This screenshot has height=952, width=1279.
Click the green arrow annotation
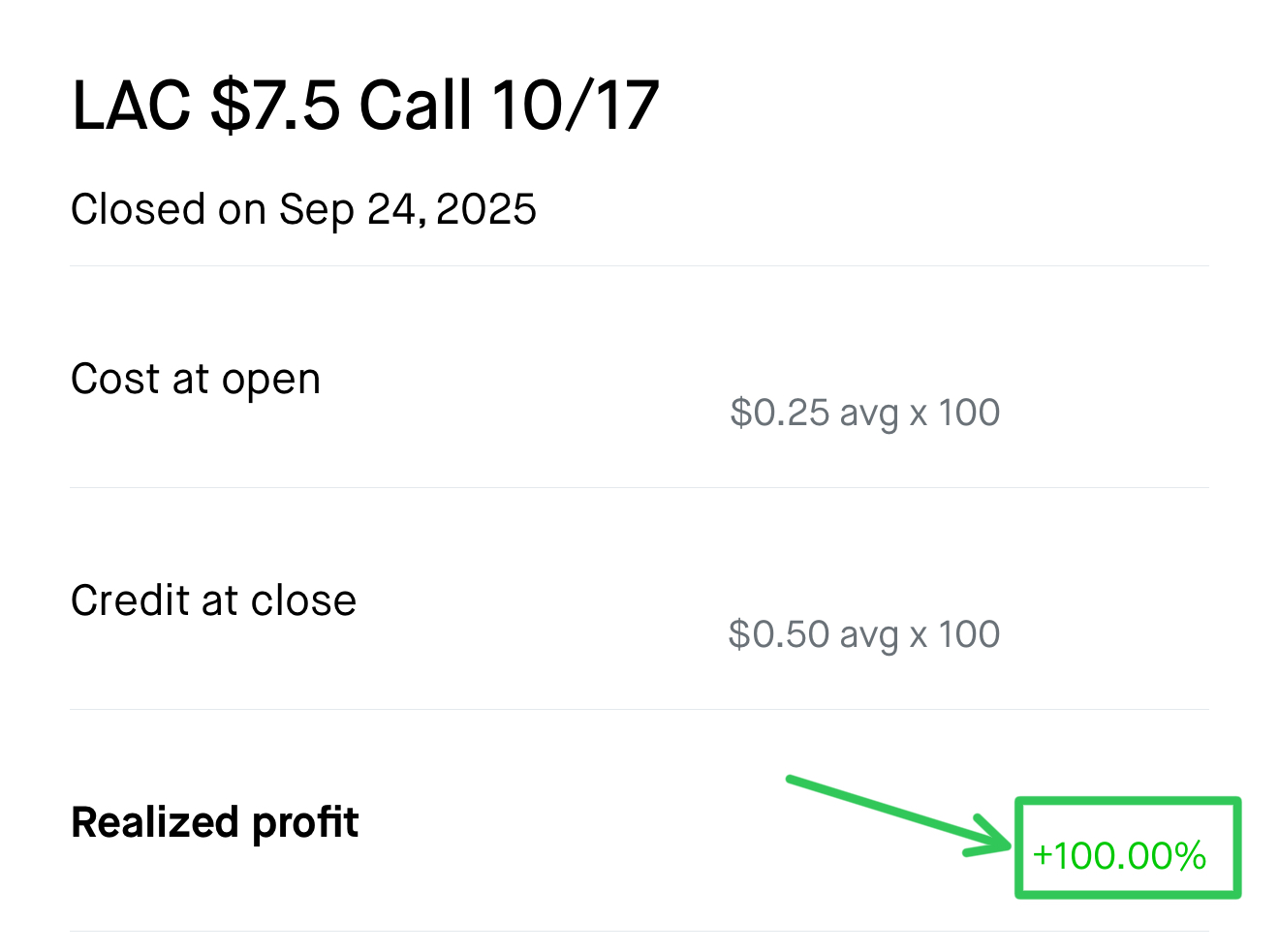click(x=896, y=814)
